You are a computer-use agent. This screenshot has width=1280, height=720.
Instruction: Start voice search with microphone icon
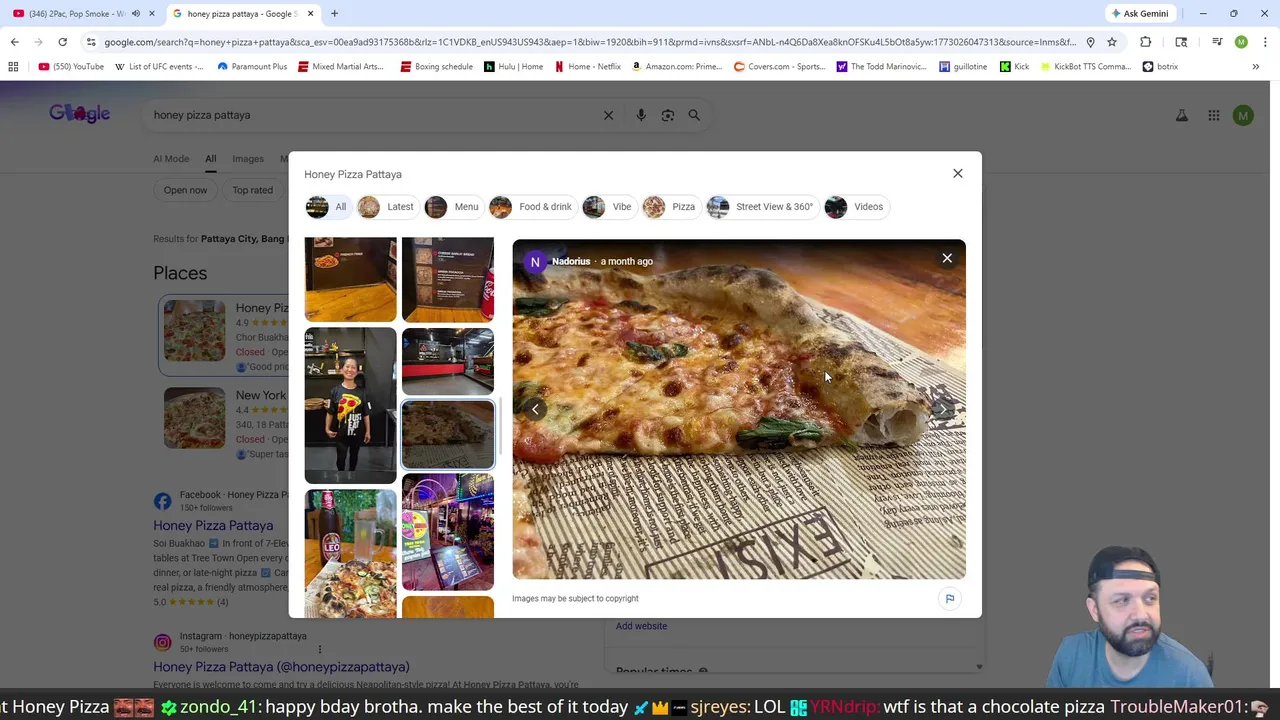(641, 115)
